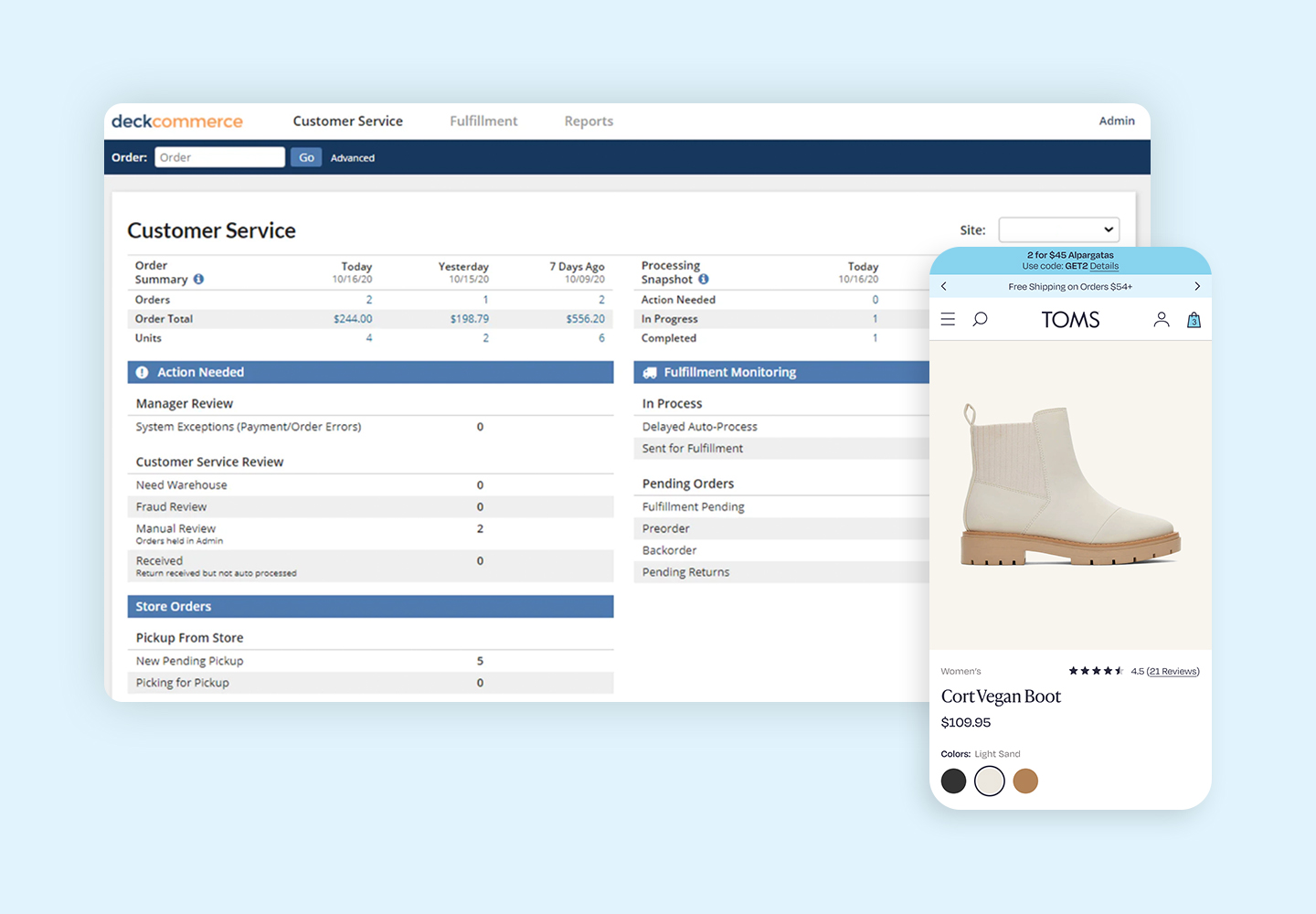
Task: Choose the tan brown color swatch
Action: tap(1025, 781)
